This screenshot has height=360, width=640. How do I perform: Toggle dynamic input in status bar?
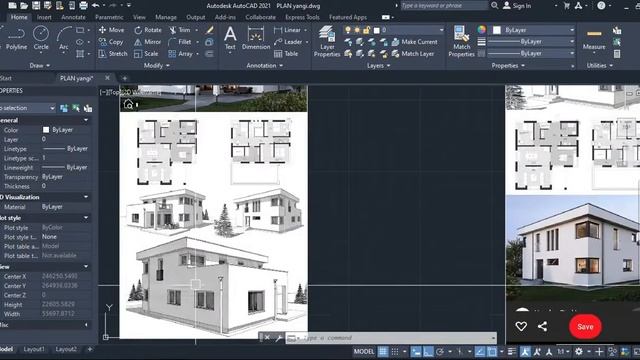pyautogui.click(x=416, y=351)
